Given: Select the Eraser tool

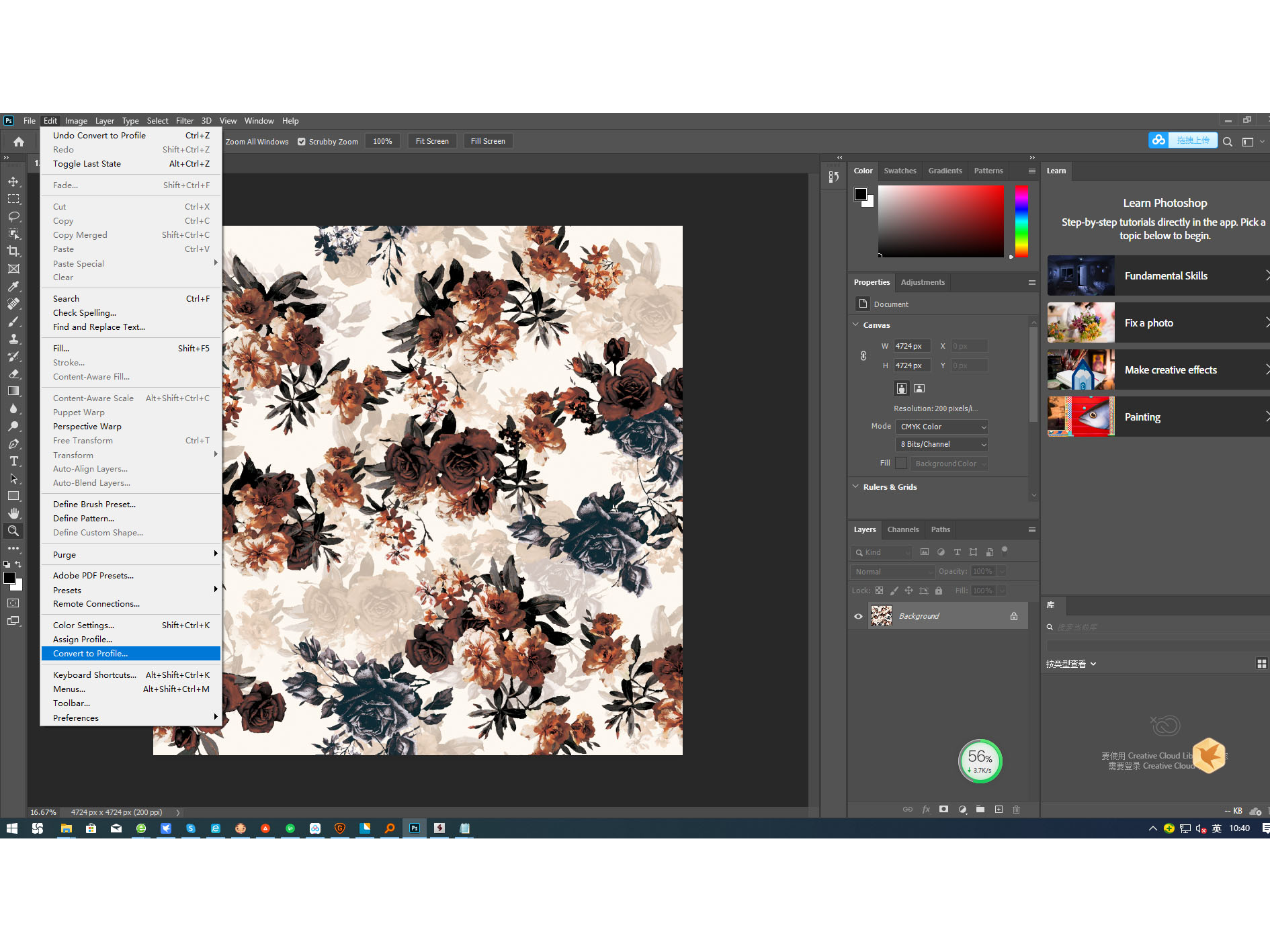Looking at the screenshot, I should [13, 374].
